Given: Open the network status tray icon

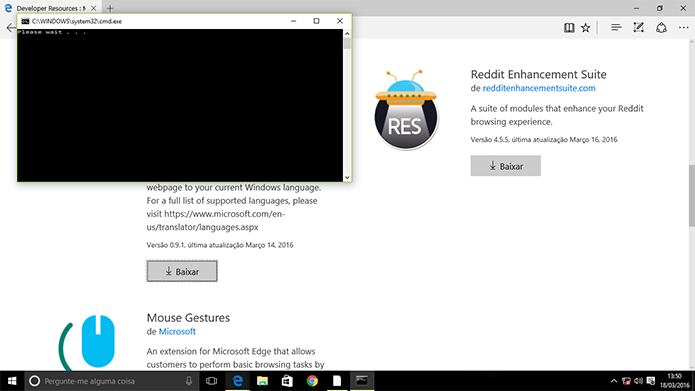Looking at the screenshot, I should [x=626, y=381].
